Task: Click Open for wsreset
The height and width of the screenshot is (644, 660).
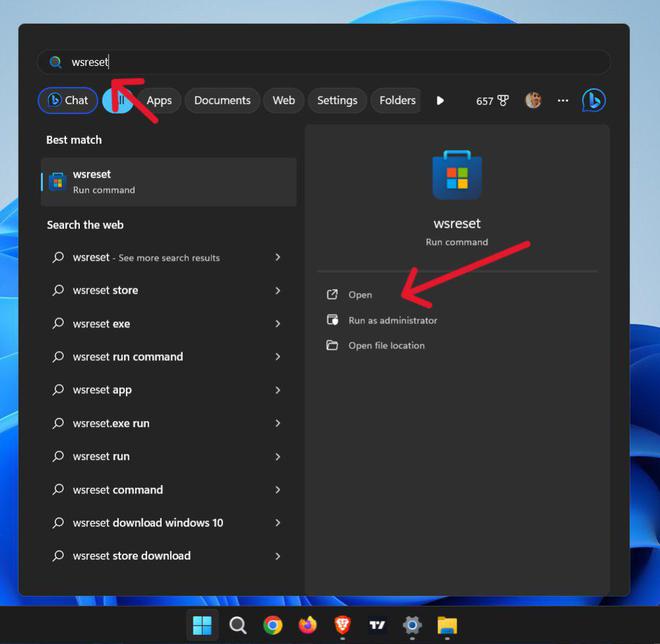Action: (x=360, y=295)
